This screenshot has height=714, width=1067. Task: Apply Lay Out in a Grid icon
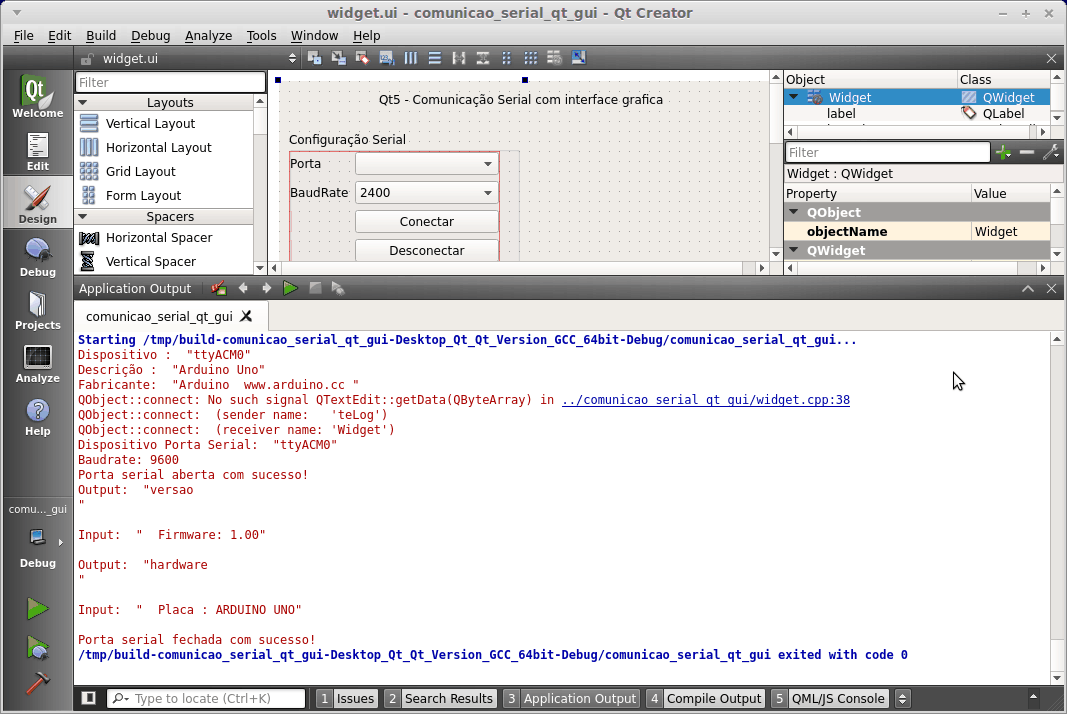(x=530, y=59)
